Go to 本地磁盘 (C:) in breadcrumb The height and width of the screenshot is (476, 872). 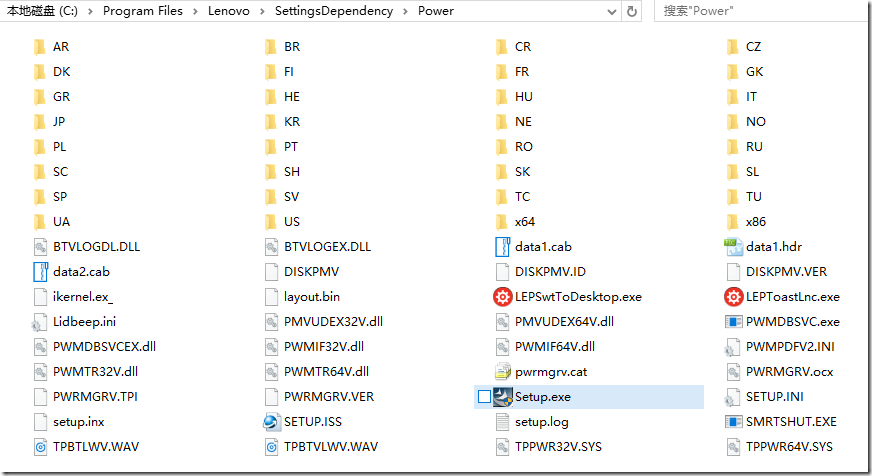click(42, 11)
